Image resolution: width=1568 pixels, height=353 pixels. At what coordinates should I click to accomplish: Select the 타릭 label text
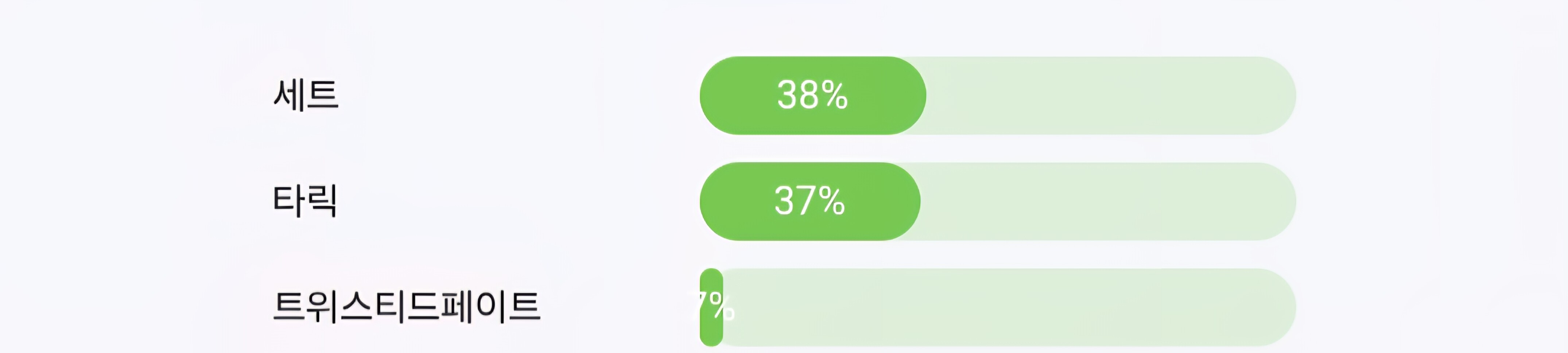[x=304, y=201]
